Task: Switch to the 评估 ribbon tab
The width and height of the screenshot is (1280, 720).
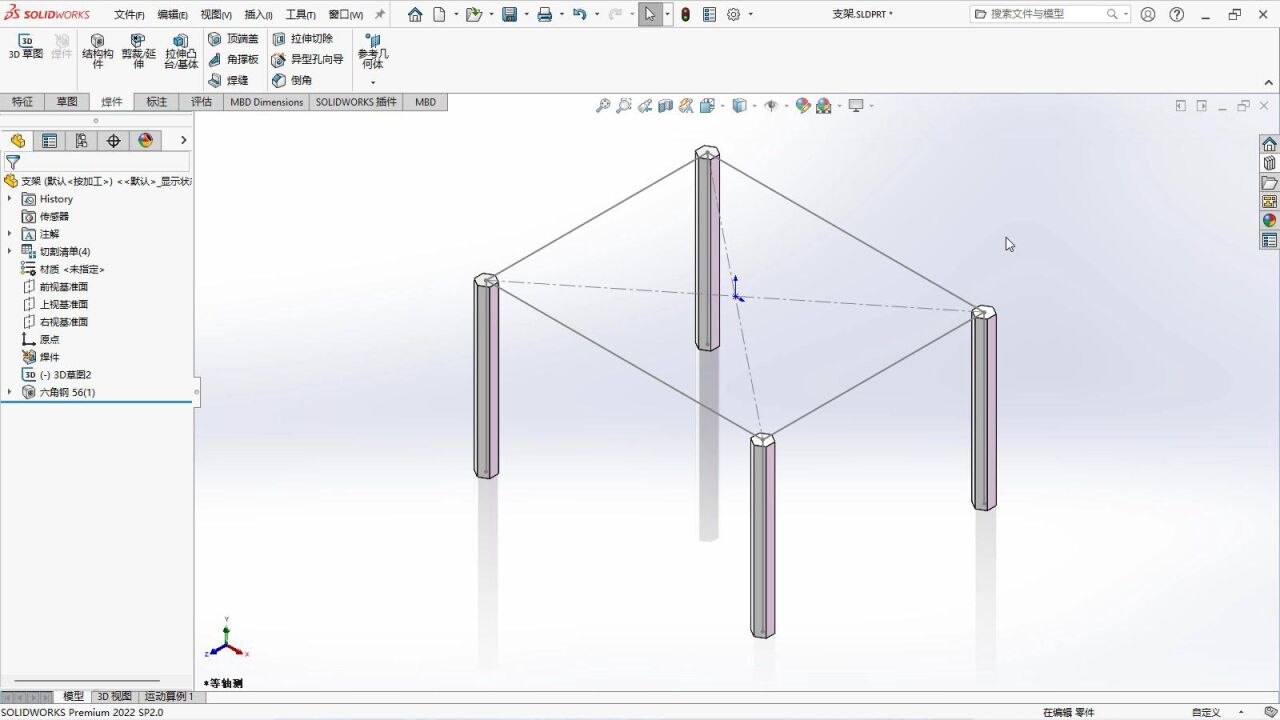Action: pyautogui.click(x=201, y=101)
